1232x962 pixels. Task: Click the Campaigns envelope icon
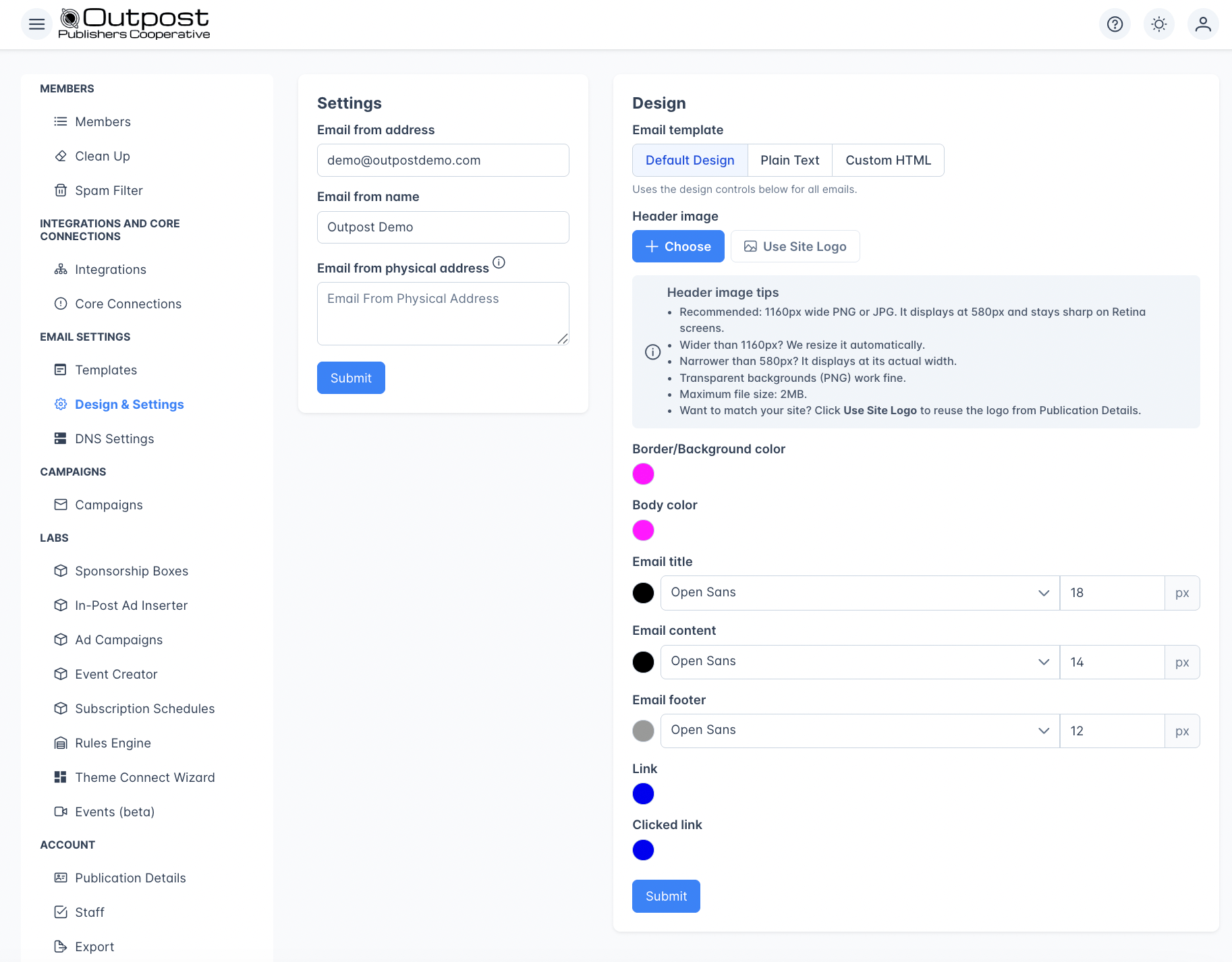[61, 505]
